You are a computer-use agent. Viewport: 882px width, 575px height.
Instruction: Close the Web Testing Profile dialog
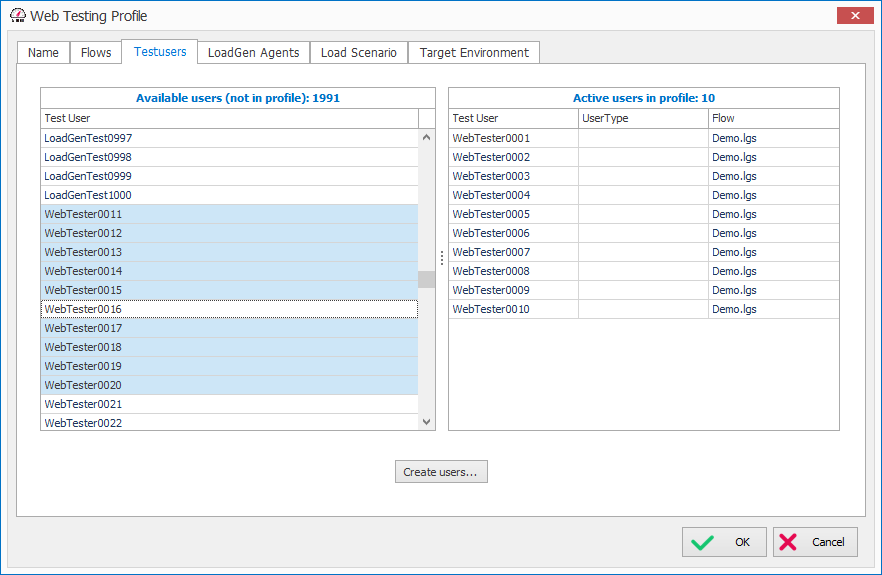855,16
